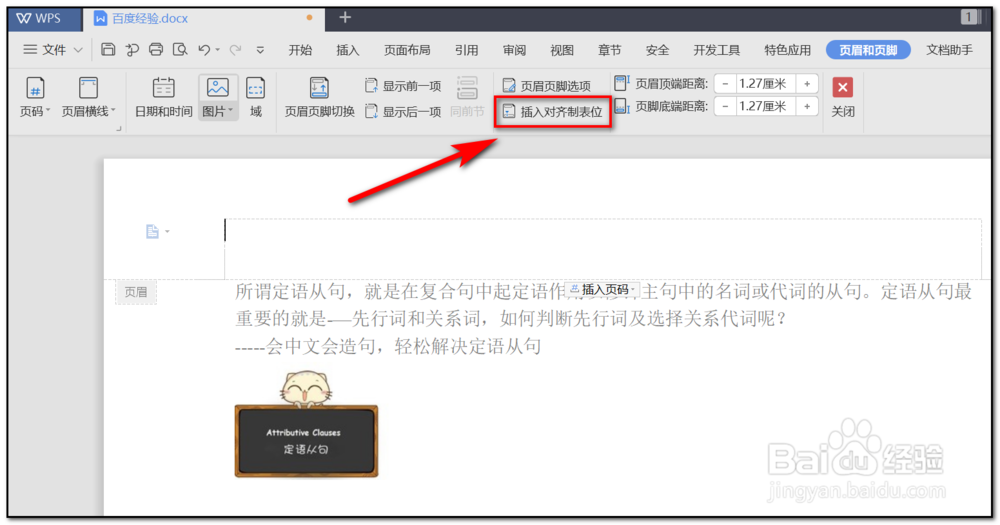Click the Print Preview icon
Viewport: 1000px width, 525px height.
pyautogui.click(x=180, y=49)
